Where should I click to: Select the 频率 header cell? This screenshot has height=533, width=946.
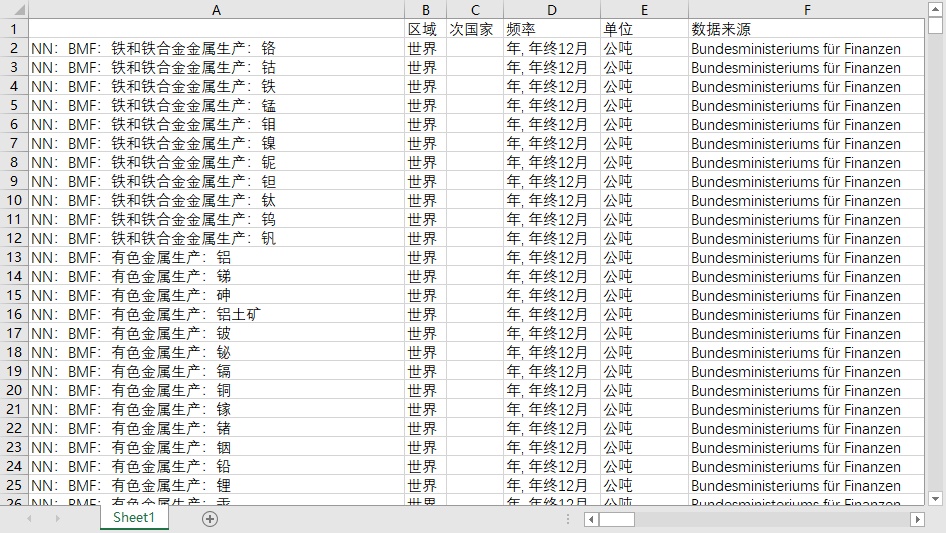(552, 29)
